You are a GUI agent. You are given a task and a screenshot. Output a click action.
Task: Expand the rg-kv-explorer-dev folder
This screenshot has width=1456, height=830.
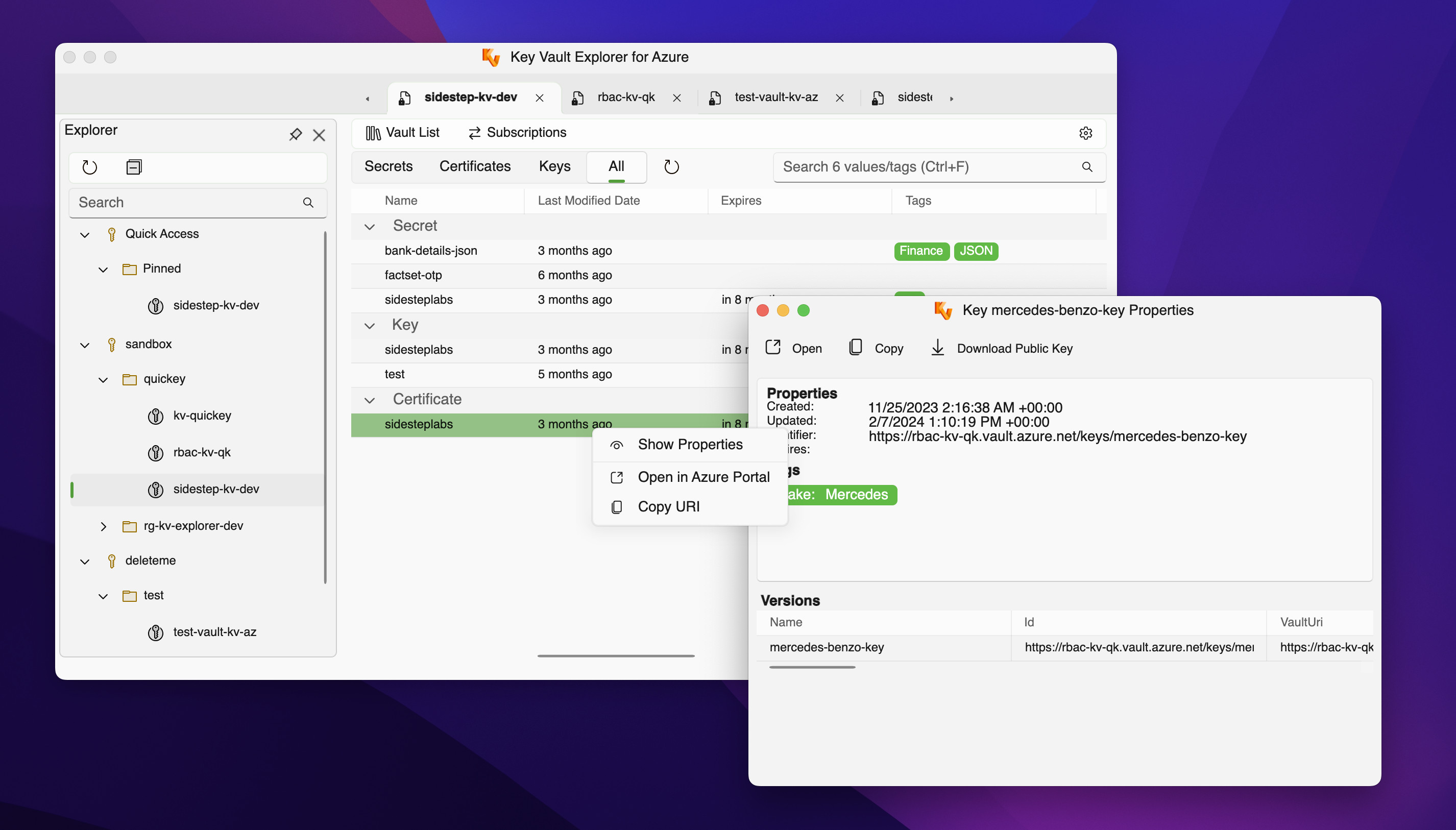pos(103,526)
